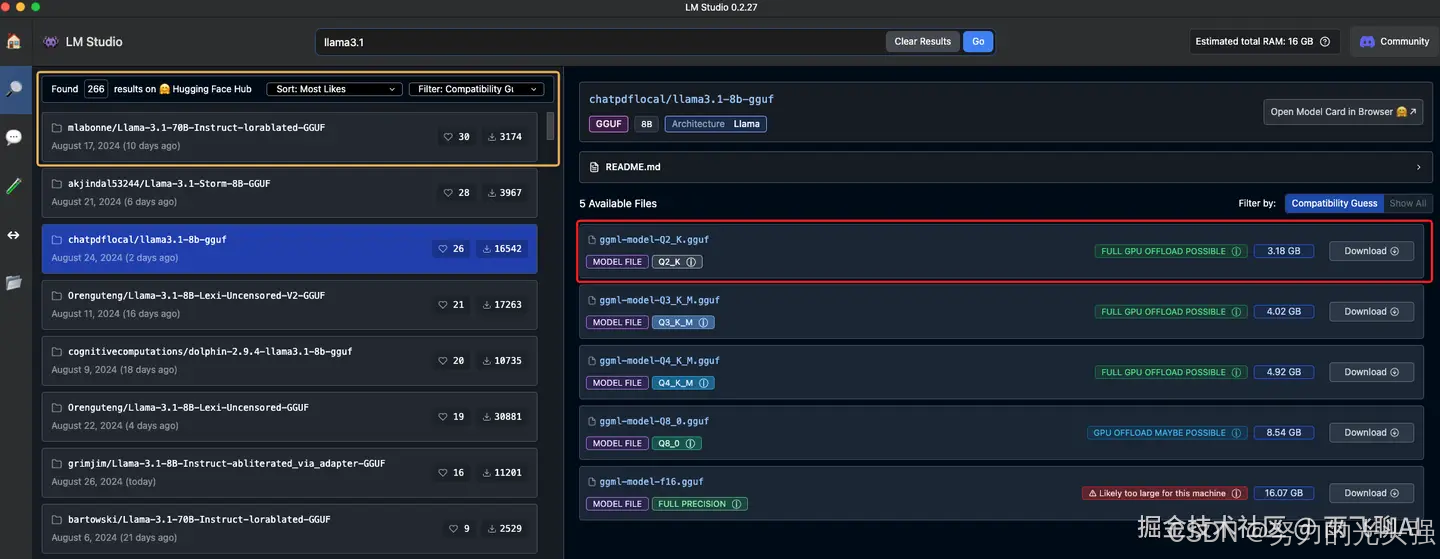Click folder icon of cognitivecomputations dolphin result
This screenshot has height=559, width=1440.
[x=57, y=352]
